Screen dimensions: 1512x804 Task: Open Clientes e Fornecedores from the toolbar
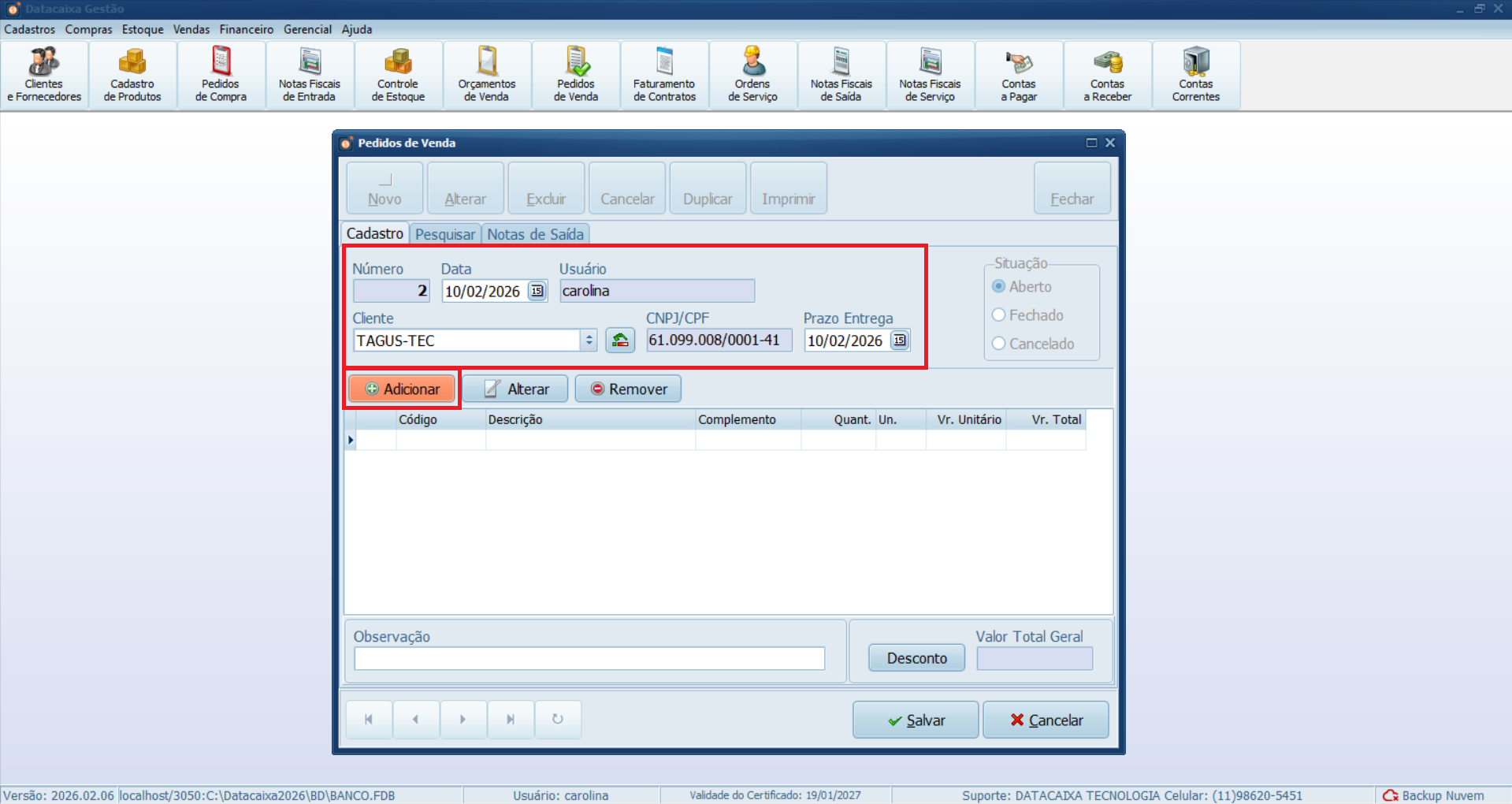44,76
